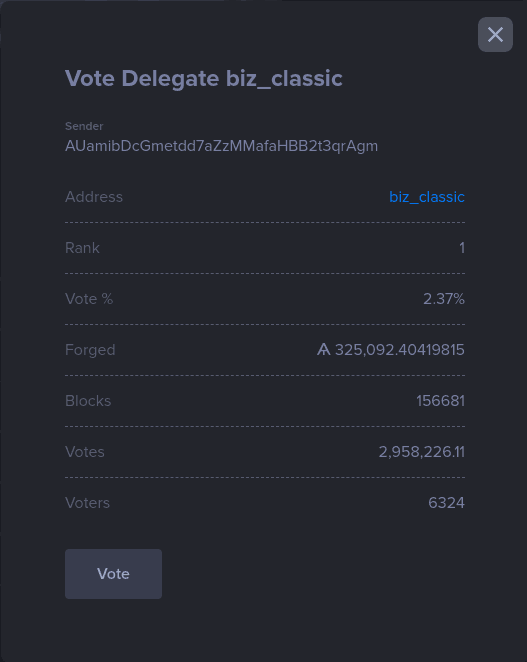The width and height of the screenshot is (527, 662).
Task: Select the sender wallet address text
Action: pos(221,146)
